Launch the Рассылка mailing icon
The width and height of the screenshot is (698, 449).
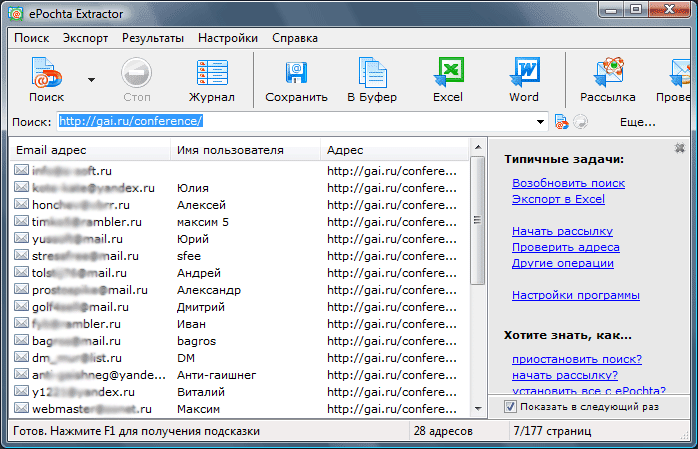pos(608,80)
